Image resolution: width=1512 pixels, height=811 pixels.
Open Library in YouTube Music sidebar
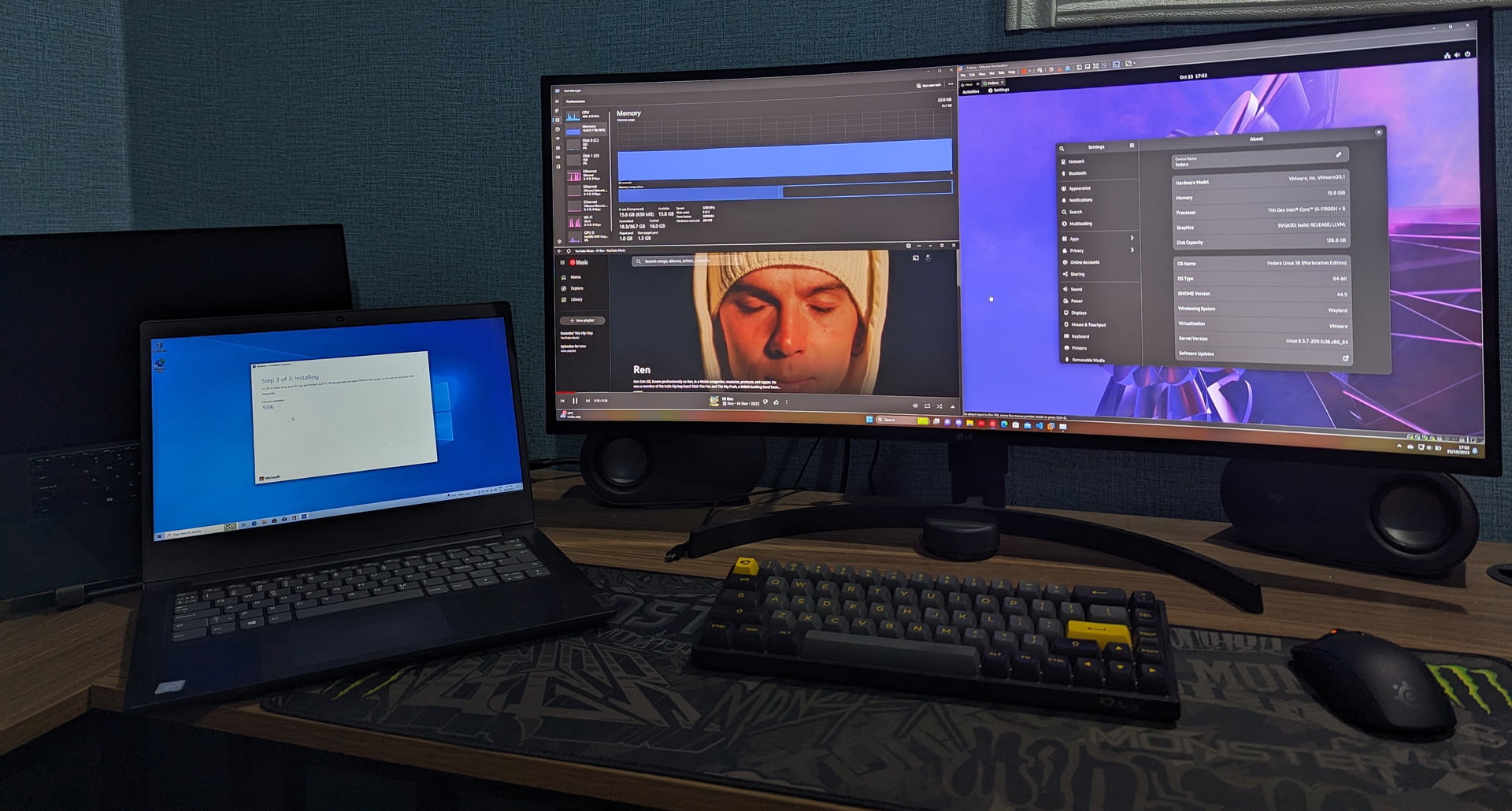coord(573,299)
